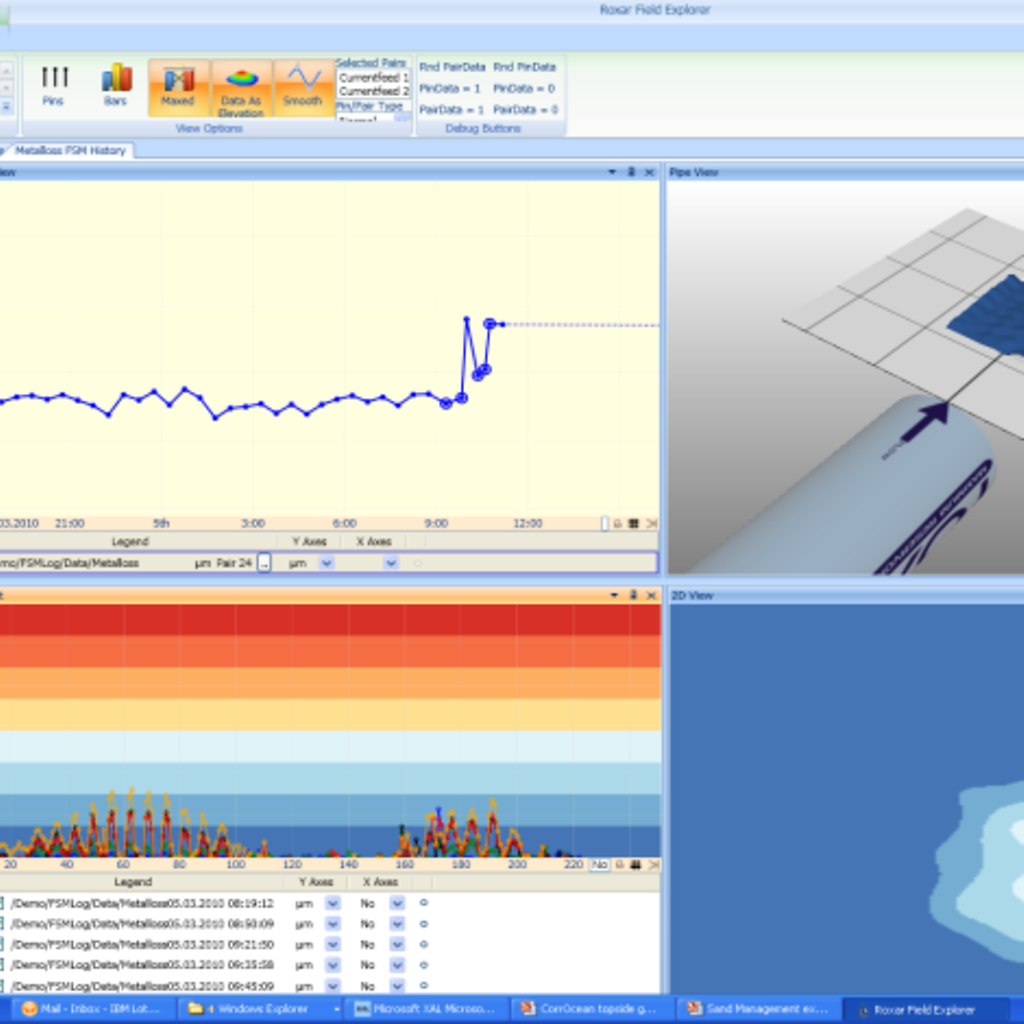Pin the lower spectrum chart panel
The width and height of the screenshot is (1024, 1024).
pos(632,595)
